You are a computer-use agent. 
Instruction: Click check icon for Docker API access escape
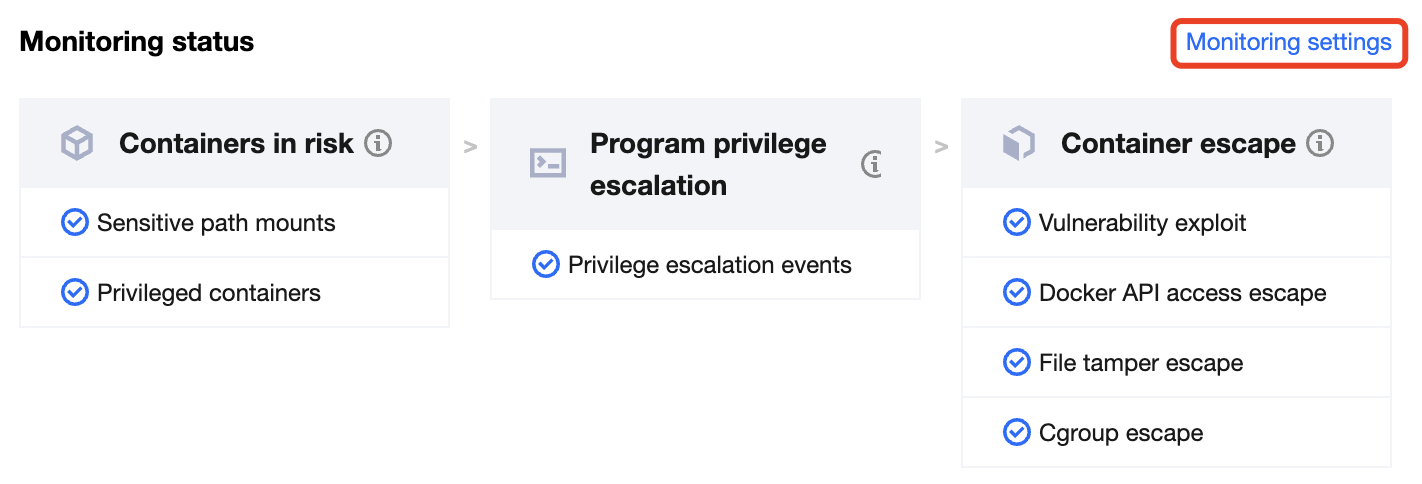click(x=1017, y=292)
